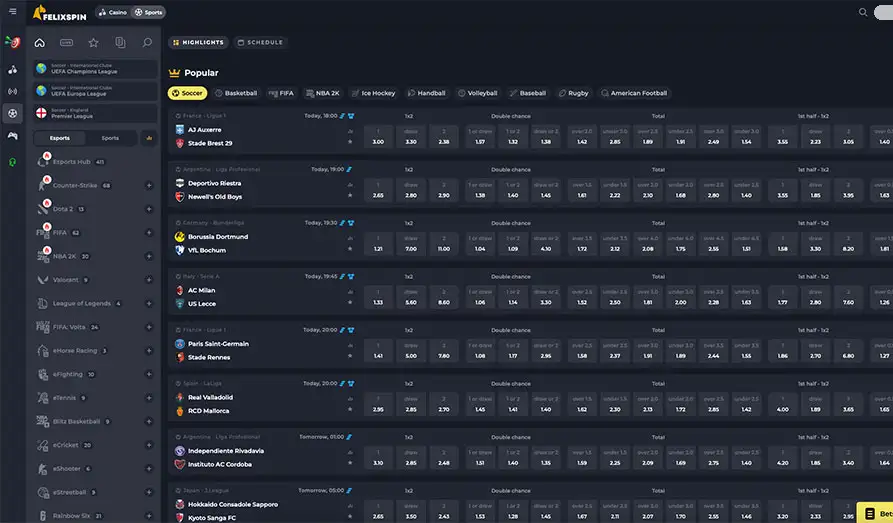Viewport: 893px width, 523px height.
Task: Open Deportivo Riestra vs Newell's Old Boys match
Action: point(215,190)
